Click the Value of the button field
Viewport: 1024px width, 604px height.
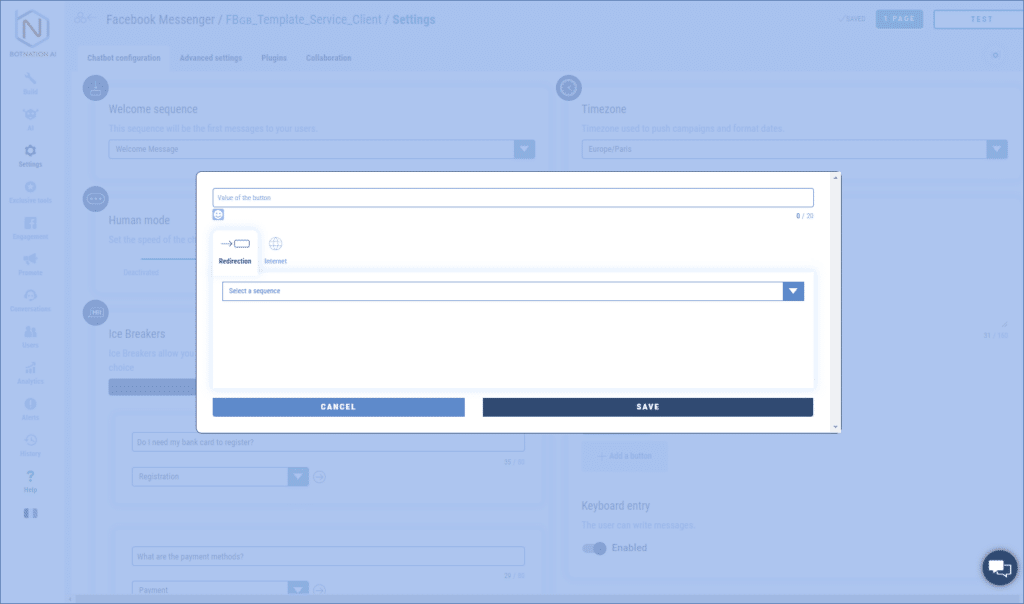tap(512, 198)
